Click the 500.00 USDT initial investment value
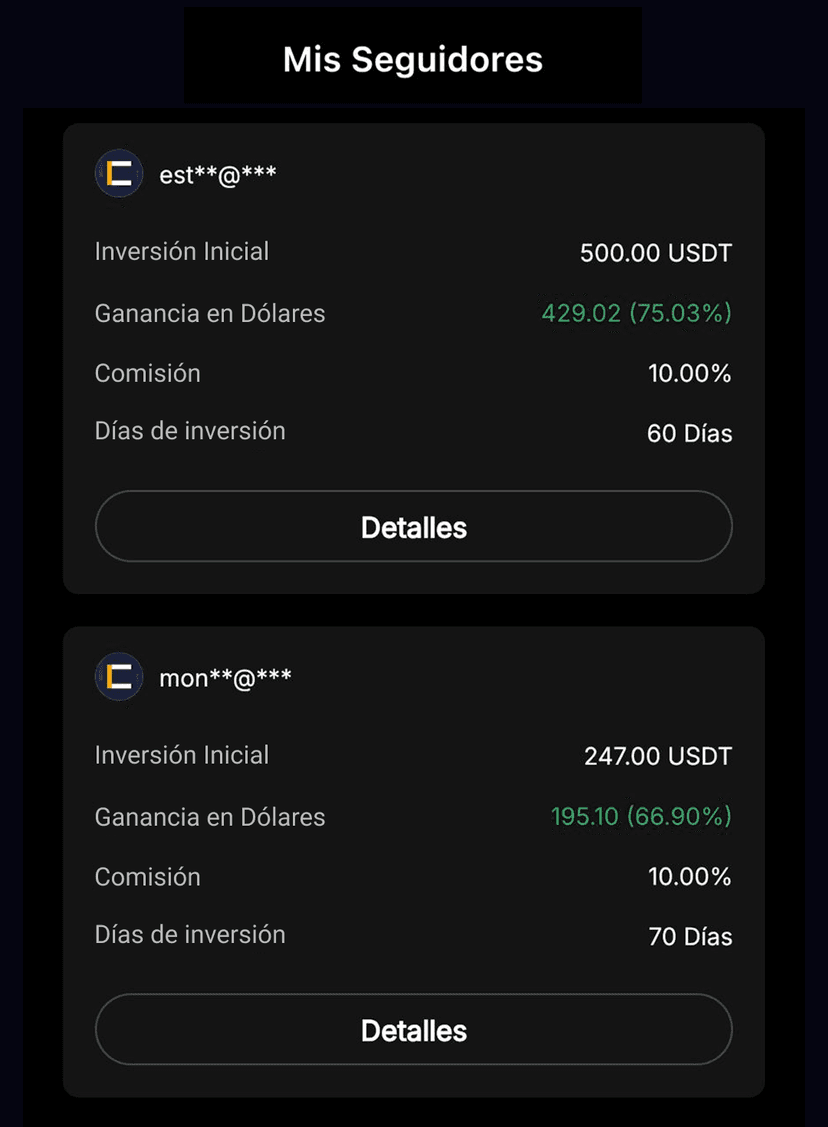828x1127 pixels. point(655,253)
